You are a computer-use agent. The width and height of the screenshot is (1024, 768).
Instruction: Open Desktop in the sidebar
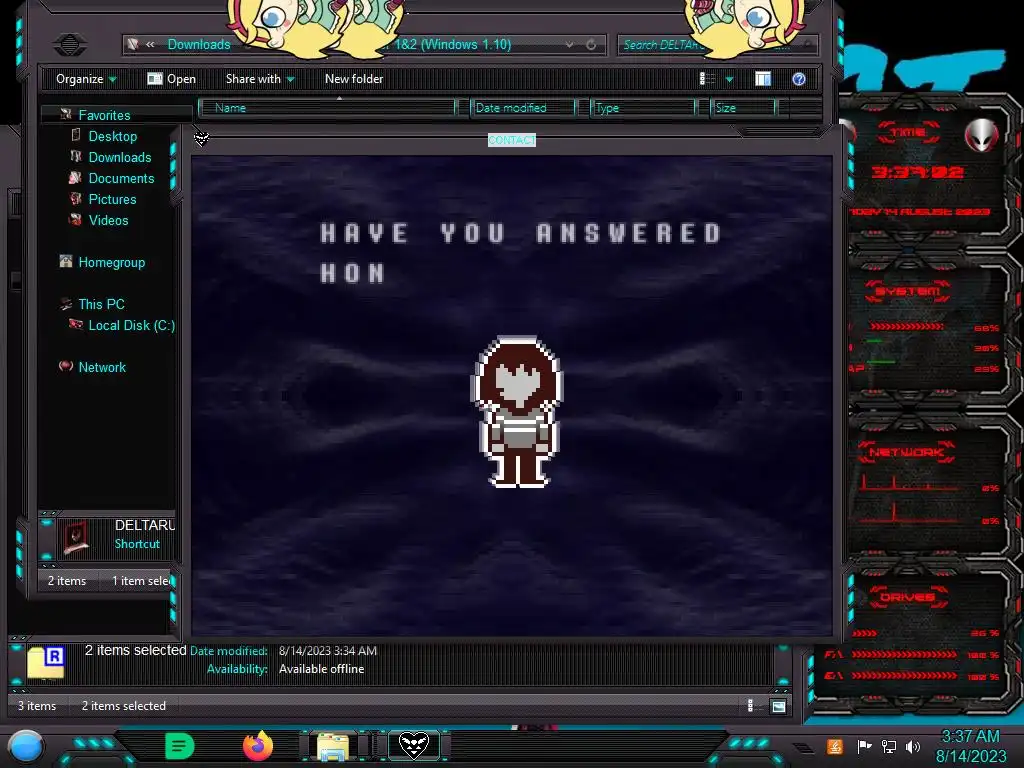(x=113, y=136)
